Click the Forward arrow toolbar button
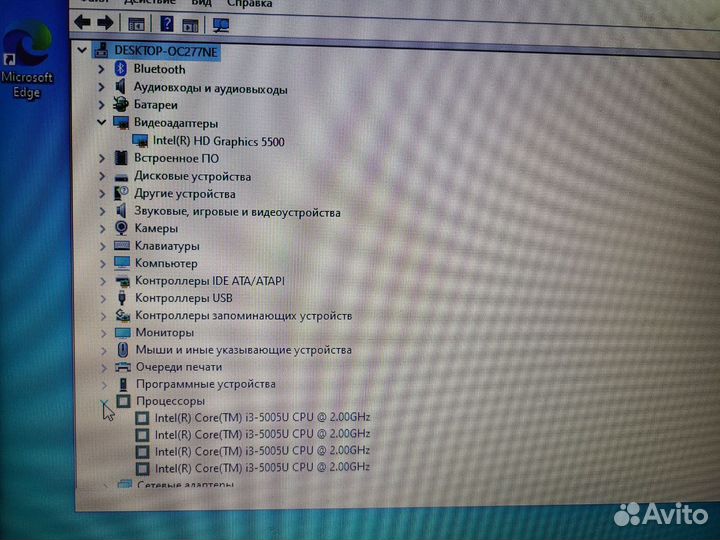Image resolution: width=720 pixels, height=540 pixels. tap(106, 22)
